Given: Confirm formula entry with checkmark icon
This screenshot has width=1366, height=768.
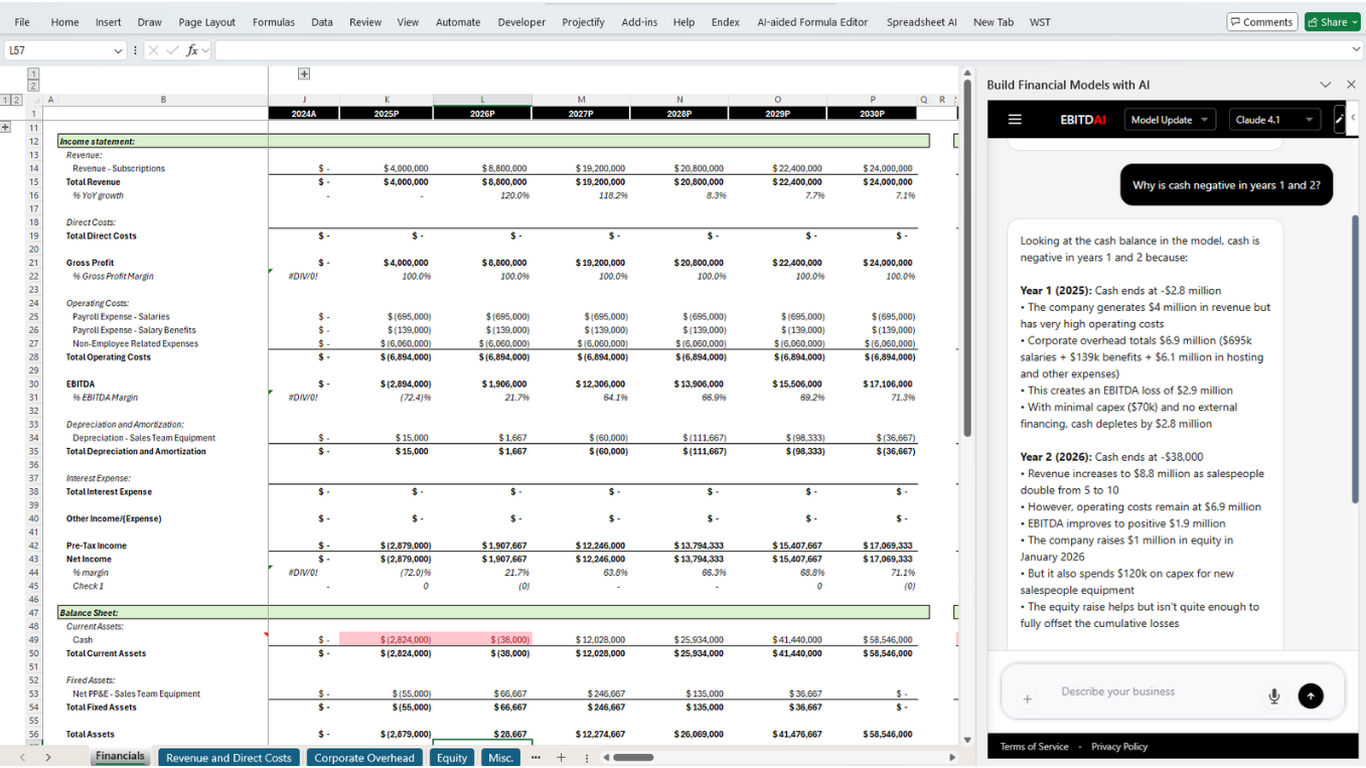Looking at the screenshot, I should pos(172,50).
